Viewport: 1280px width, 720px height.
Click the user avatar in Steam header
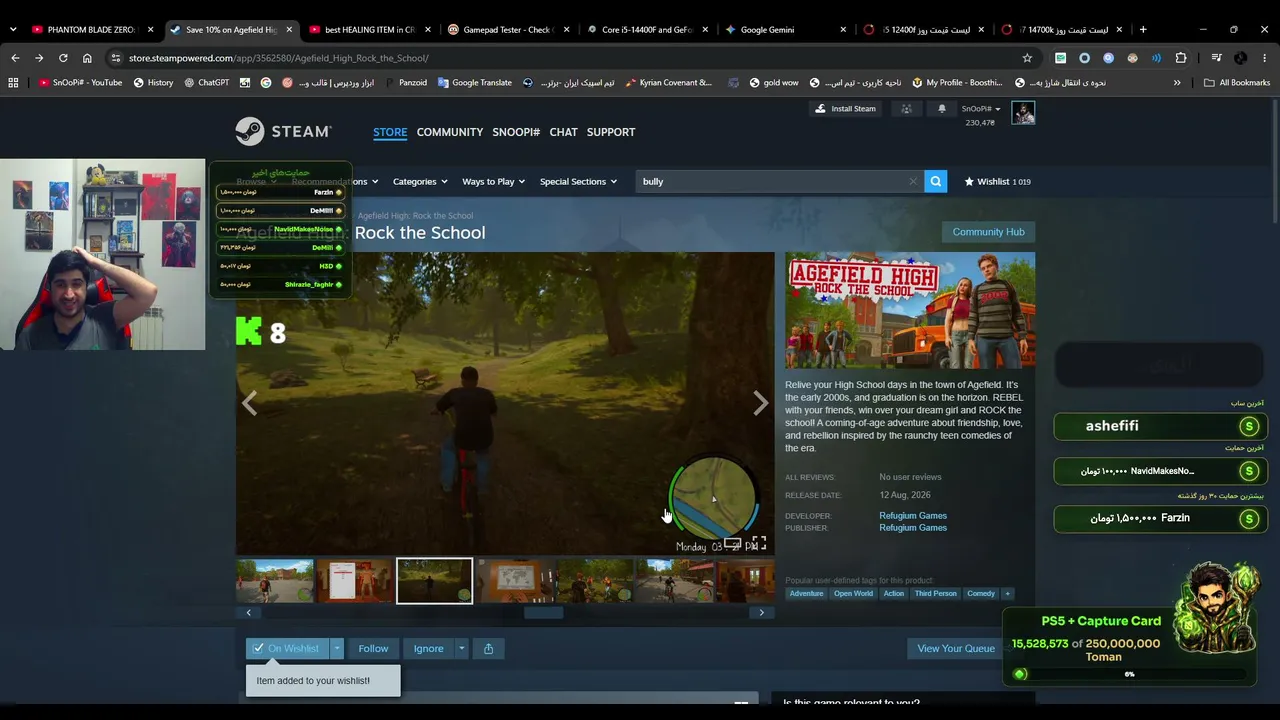1023,113
